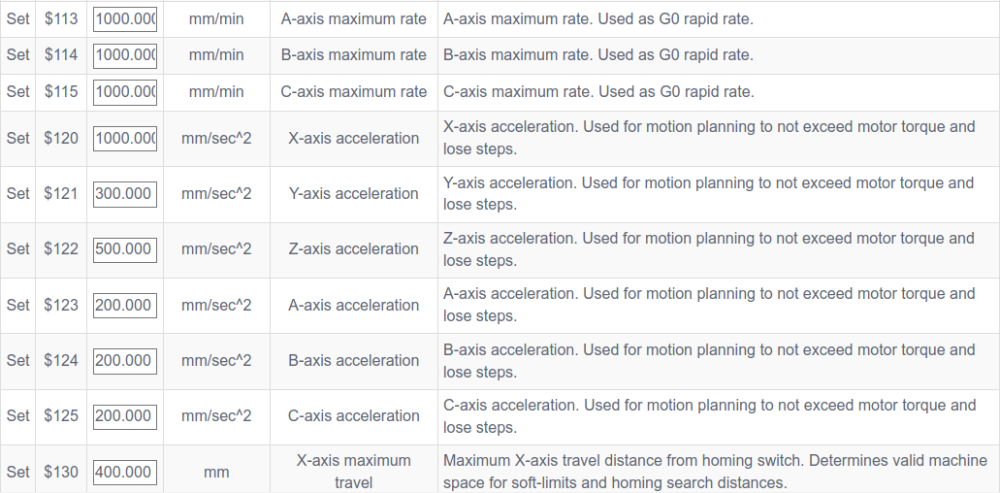Click Set button for $113 row
Screen dimensions: 1000x493
click(18, 19)
